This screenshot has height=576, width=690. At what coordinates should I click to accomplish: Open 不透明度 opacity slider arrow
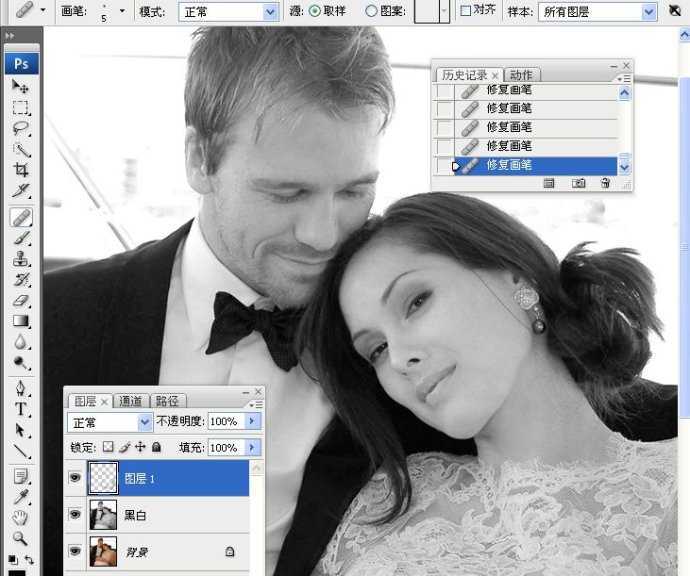252,421
